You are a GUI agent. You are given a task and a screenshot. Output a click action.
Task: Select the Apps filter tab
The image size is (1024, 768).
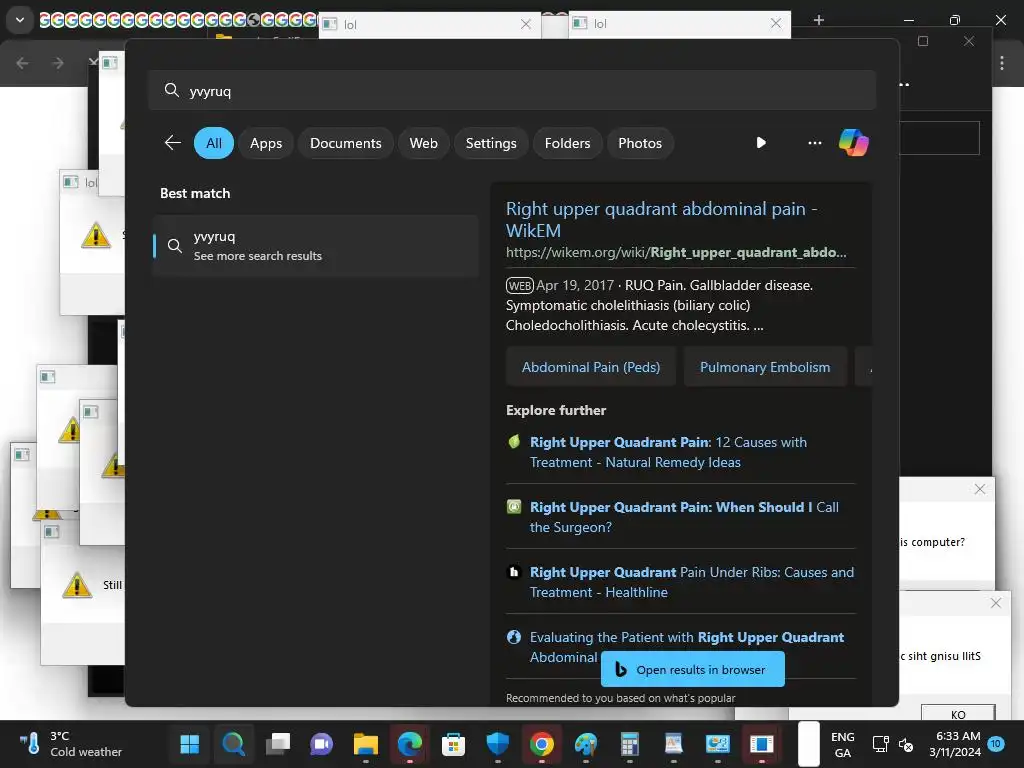point(266,143)
